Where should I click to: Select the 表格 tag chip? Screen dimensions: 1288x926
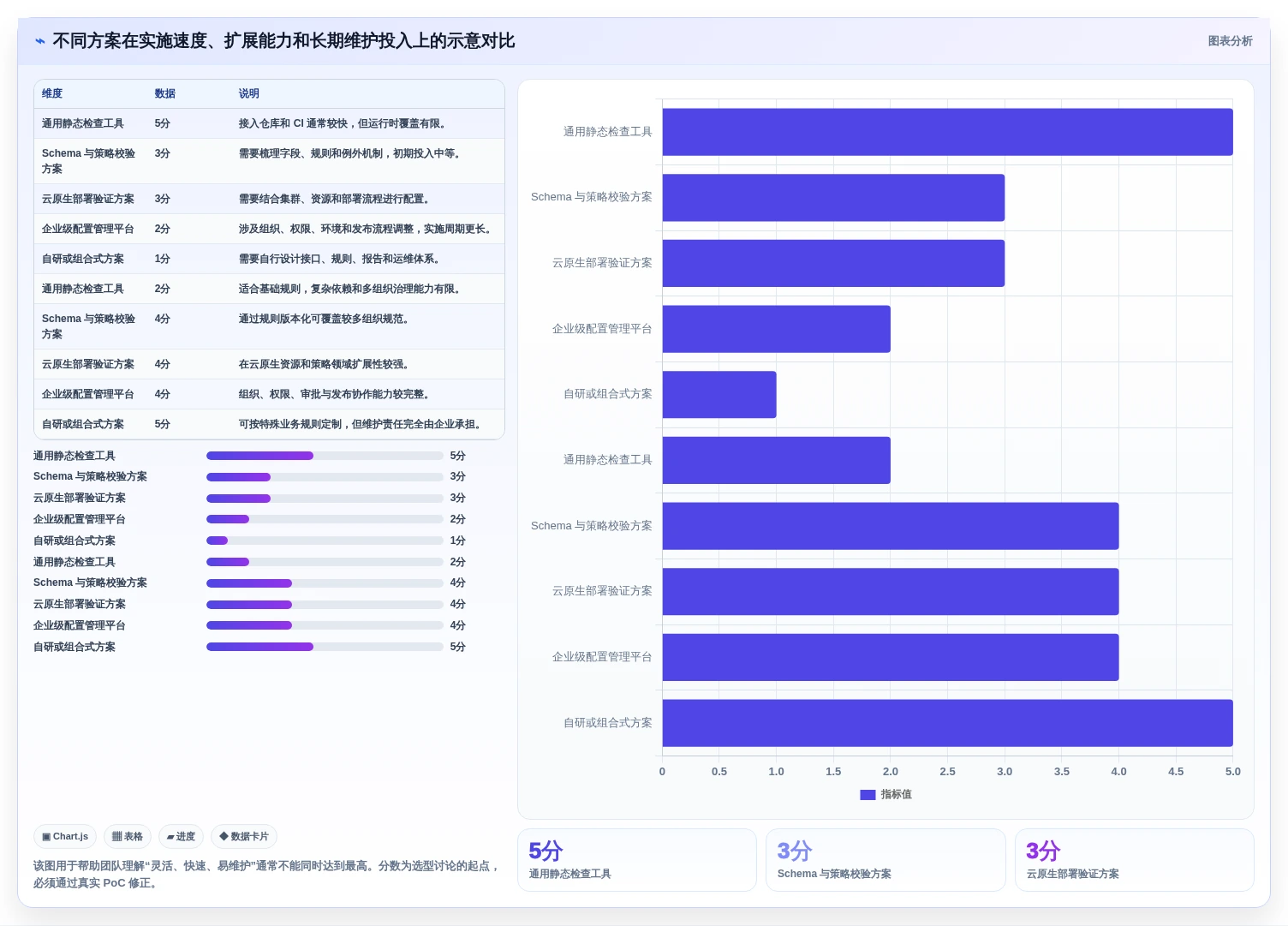128,837
